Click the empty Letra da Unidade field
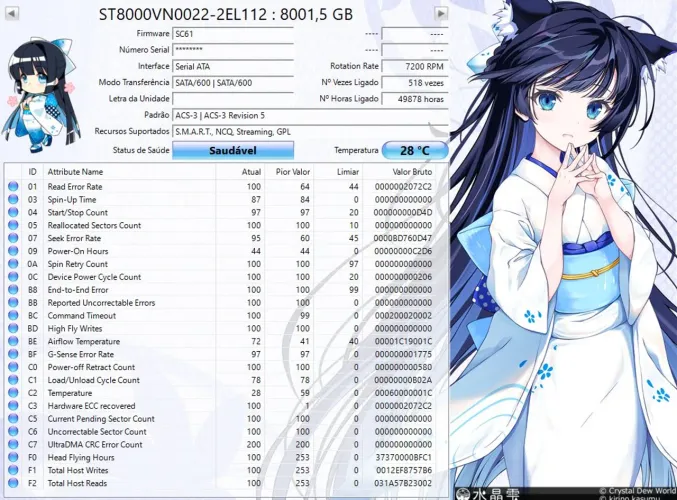Image resolution: width=677 pixels, height=500 pixels. 233,99
